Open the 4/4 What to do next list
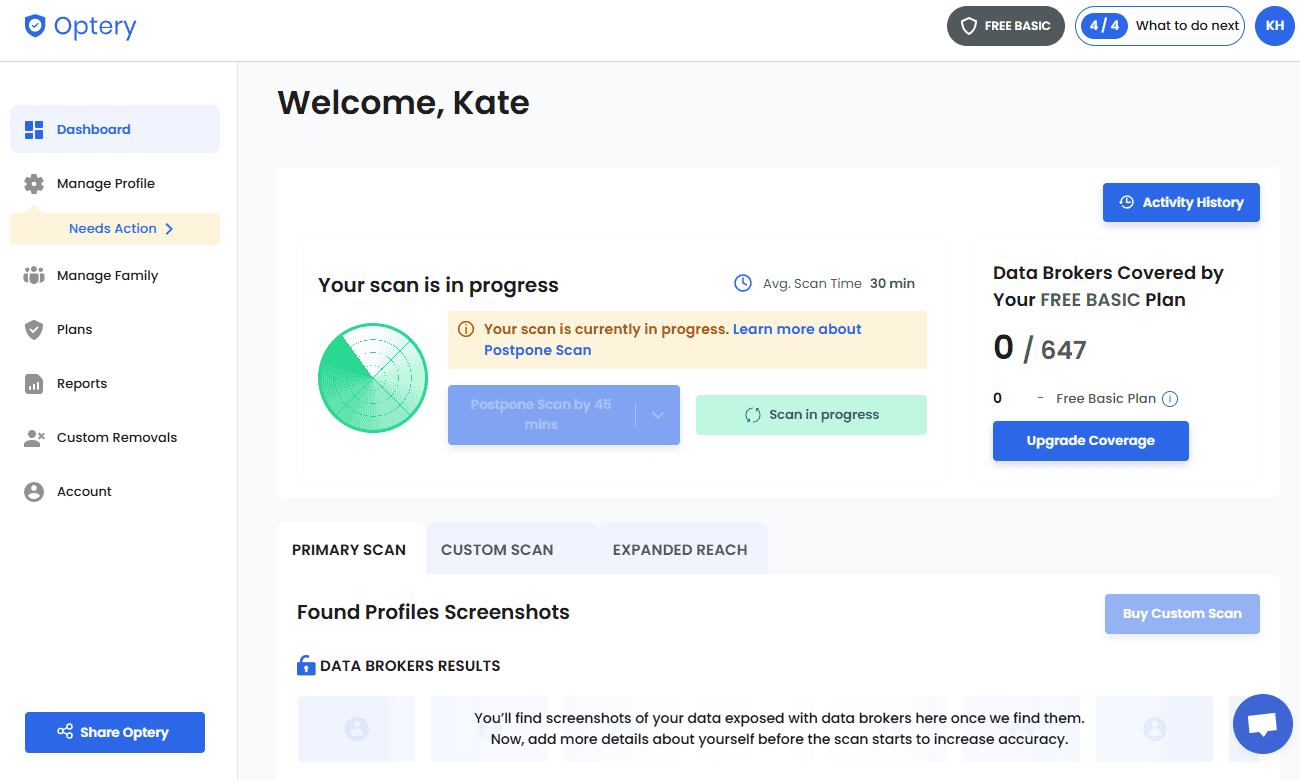 [x=1159, y=26]
